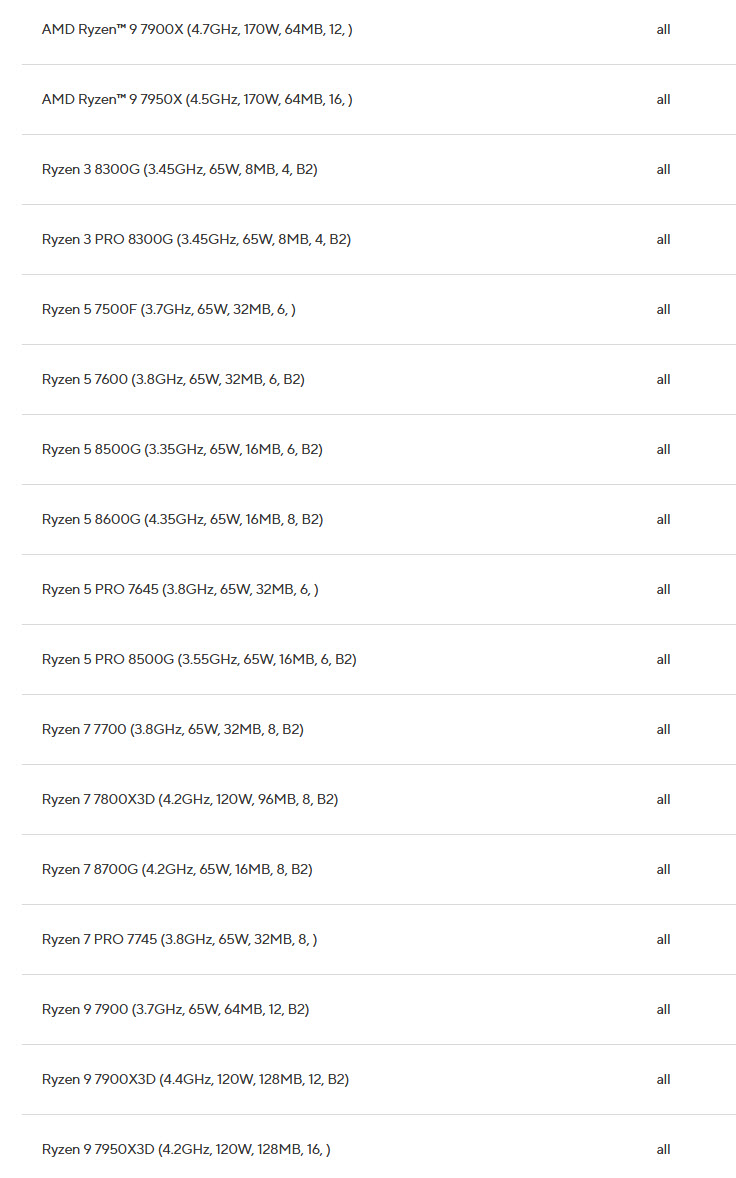
Task: Click the Ryzen 5 7600 CPU entry
Action: [x=173, y=380]
